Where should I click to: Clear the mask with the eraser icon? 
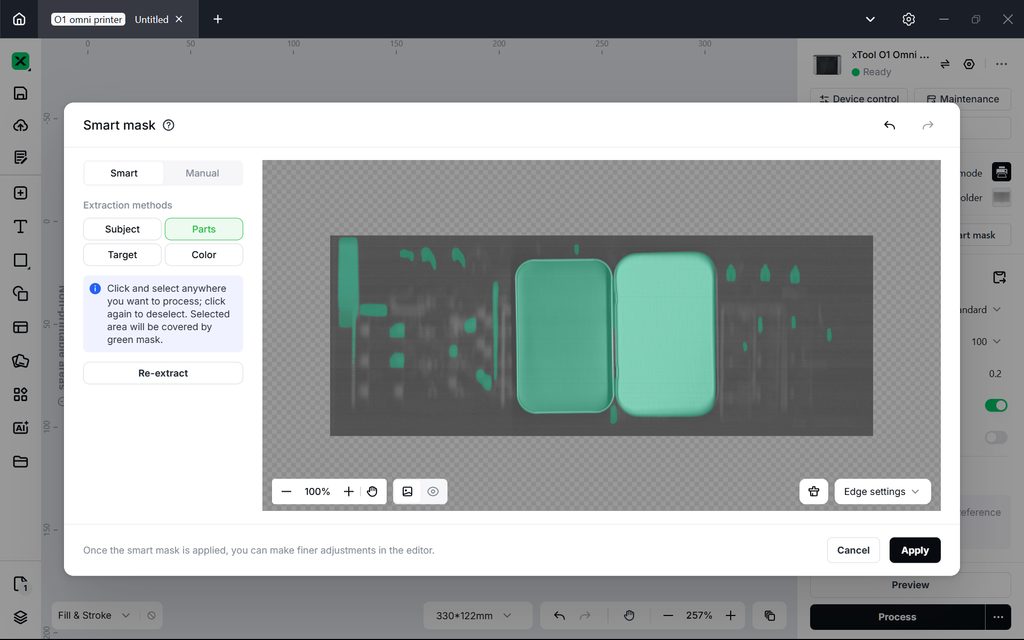(x=814, y=492)
